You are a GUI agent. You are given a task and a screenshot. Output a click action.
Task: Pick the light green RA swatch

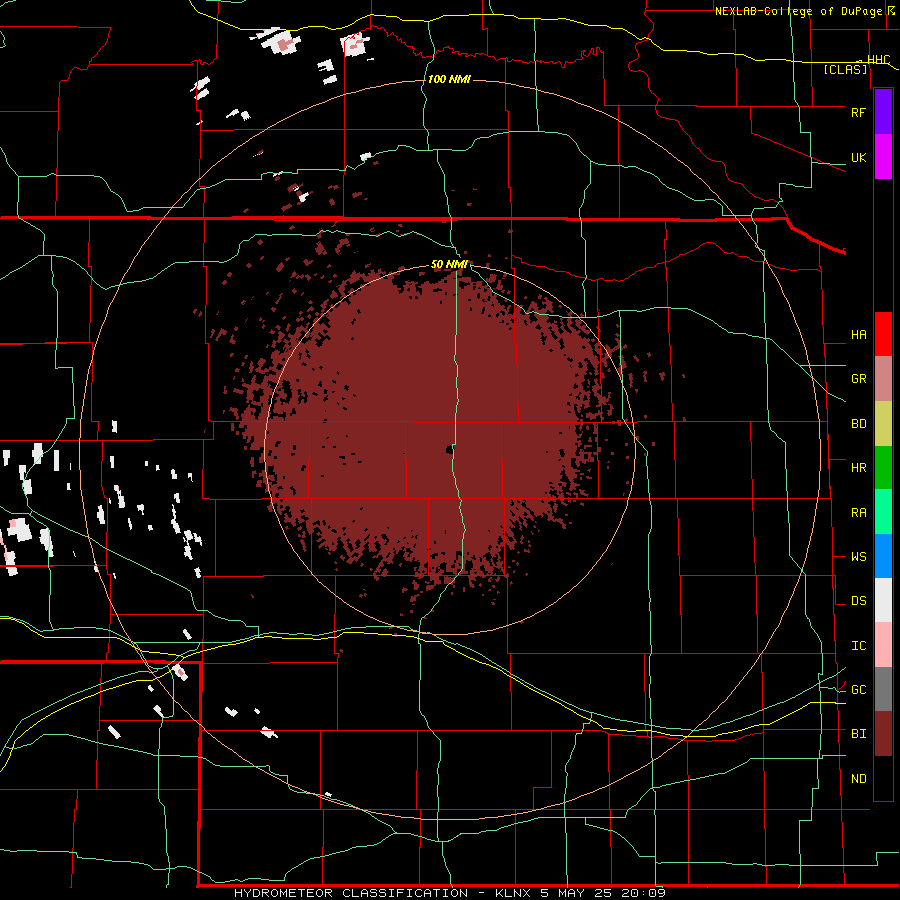point(883,512)
